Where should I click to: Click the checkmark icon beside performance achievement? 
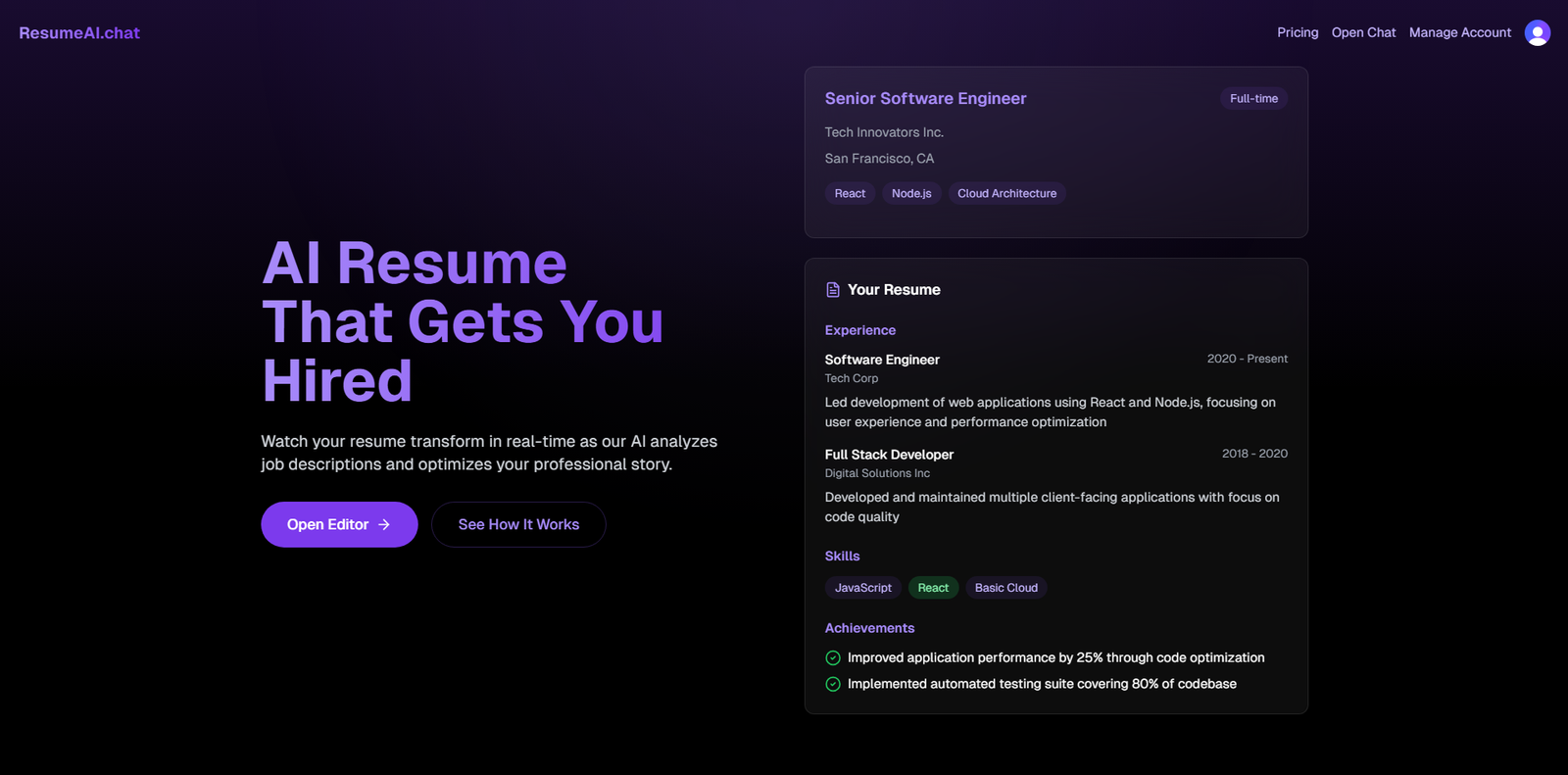pos(833,658)
